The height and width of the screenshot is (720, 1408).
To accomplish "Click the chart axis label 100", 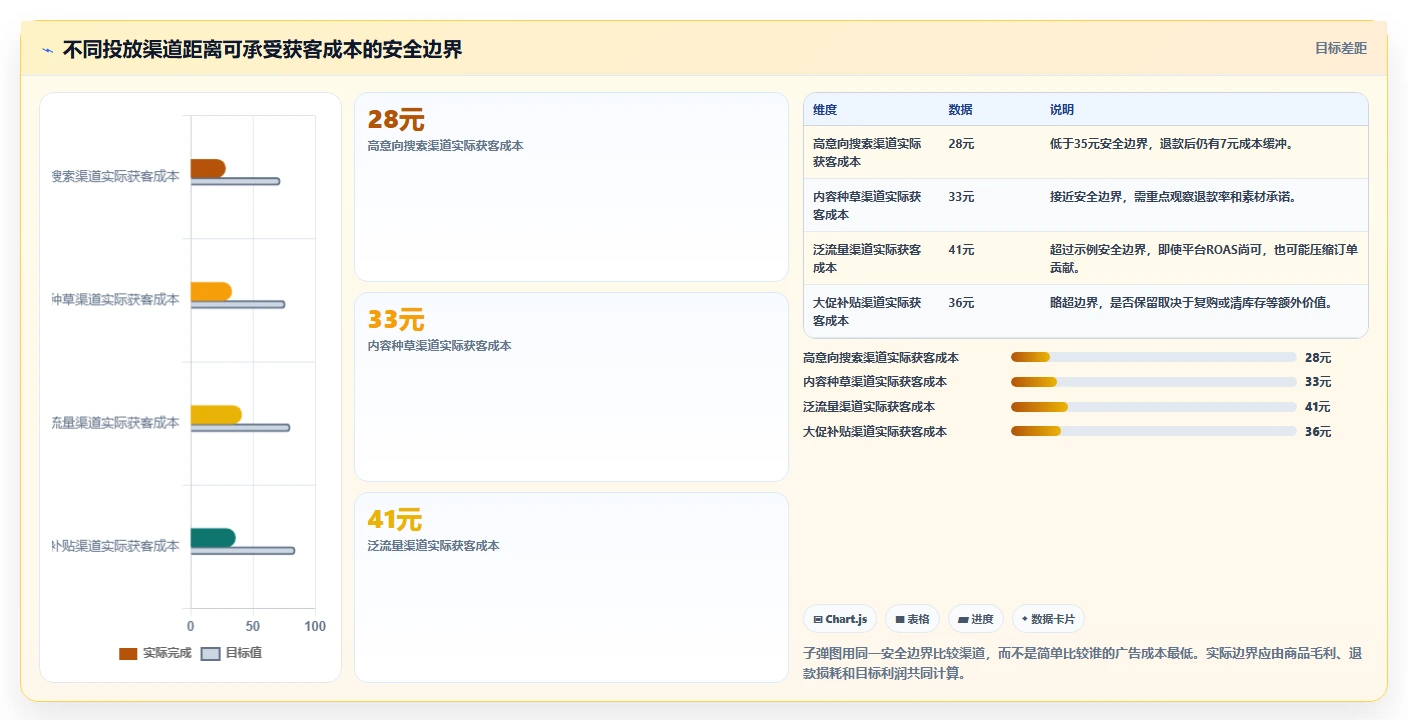I will tap(315, 626).
